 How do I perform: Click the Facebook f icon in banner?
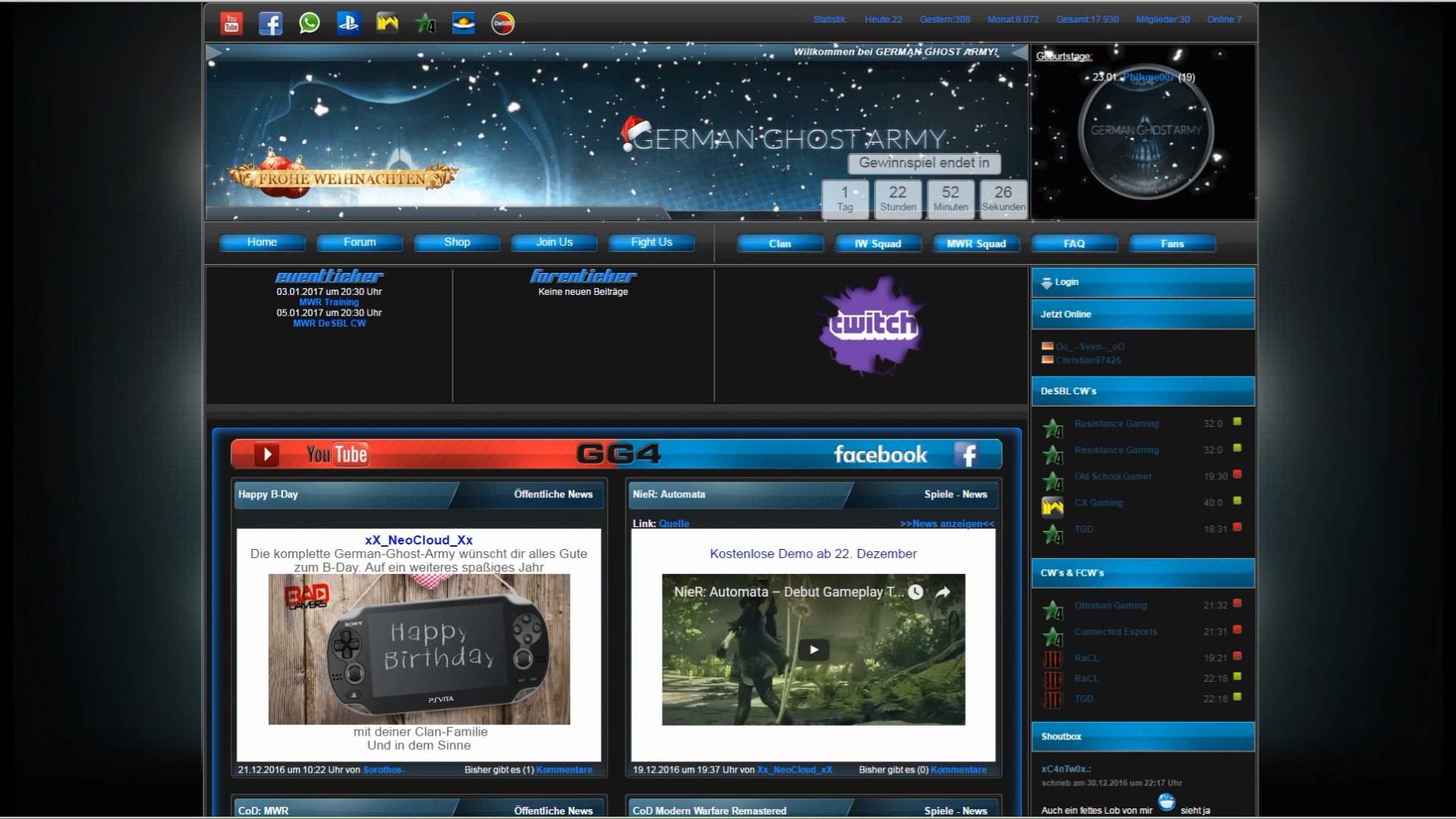point(966,454)
